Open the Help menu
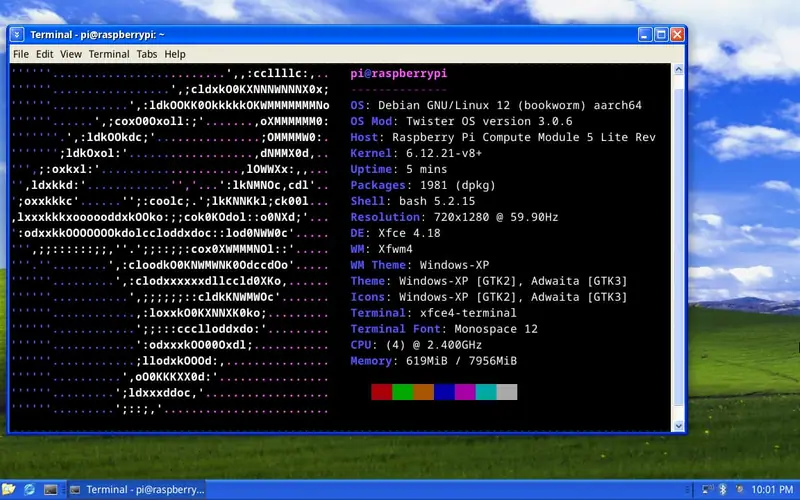 [175, 54]
